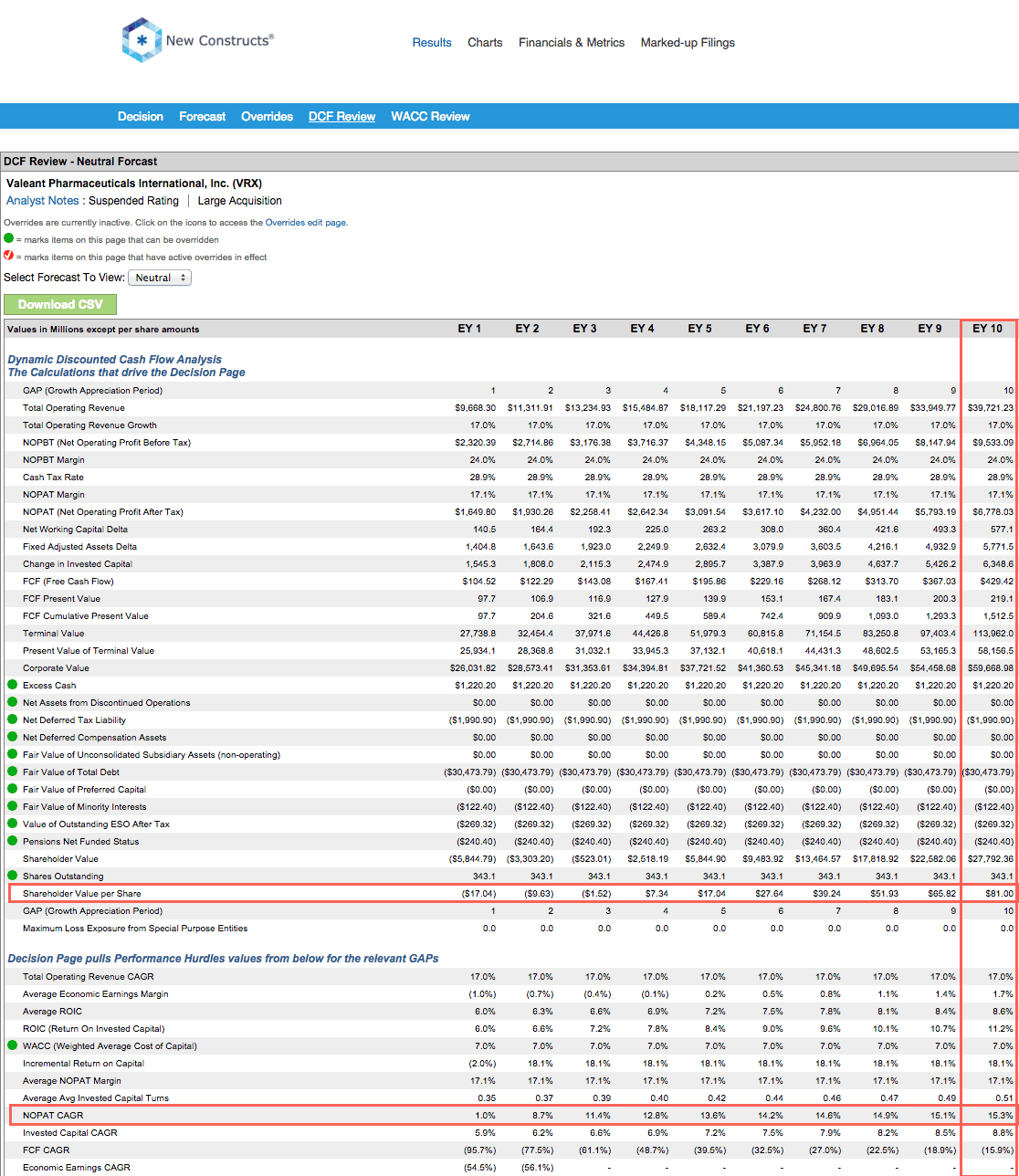The width and height of the screenshot is (1019, 1176).
Task: Click the FCF (Free Cash Flow) row label
Action: click(x=68, y=581)
